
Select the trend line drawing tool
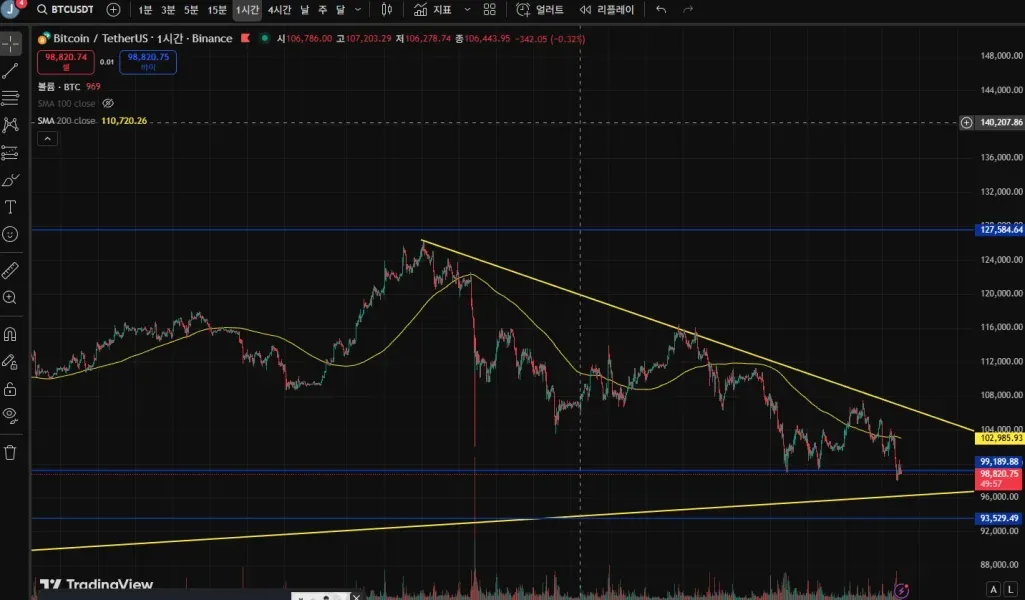10,71
